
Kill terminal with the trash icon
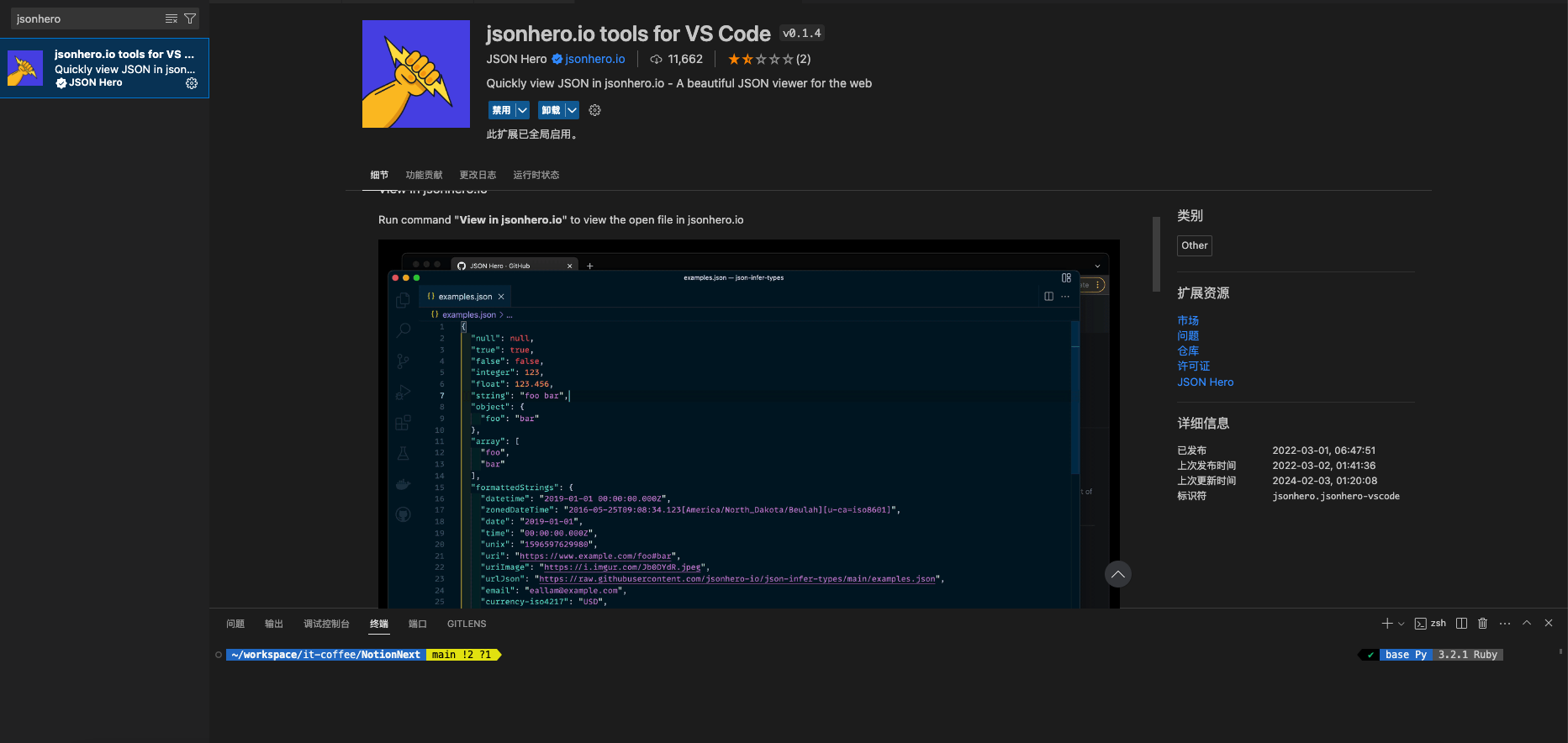pyautogui.click(x=1483, y=624)
